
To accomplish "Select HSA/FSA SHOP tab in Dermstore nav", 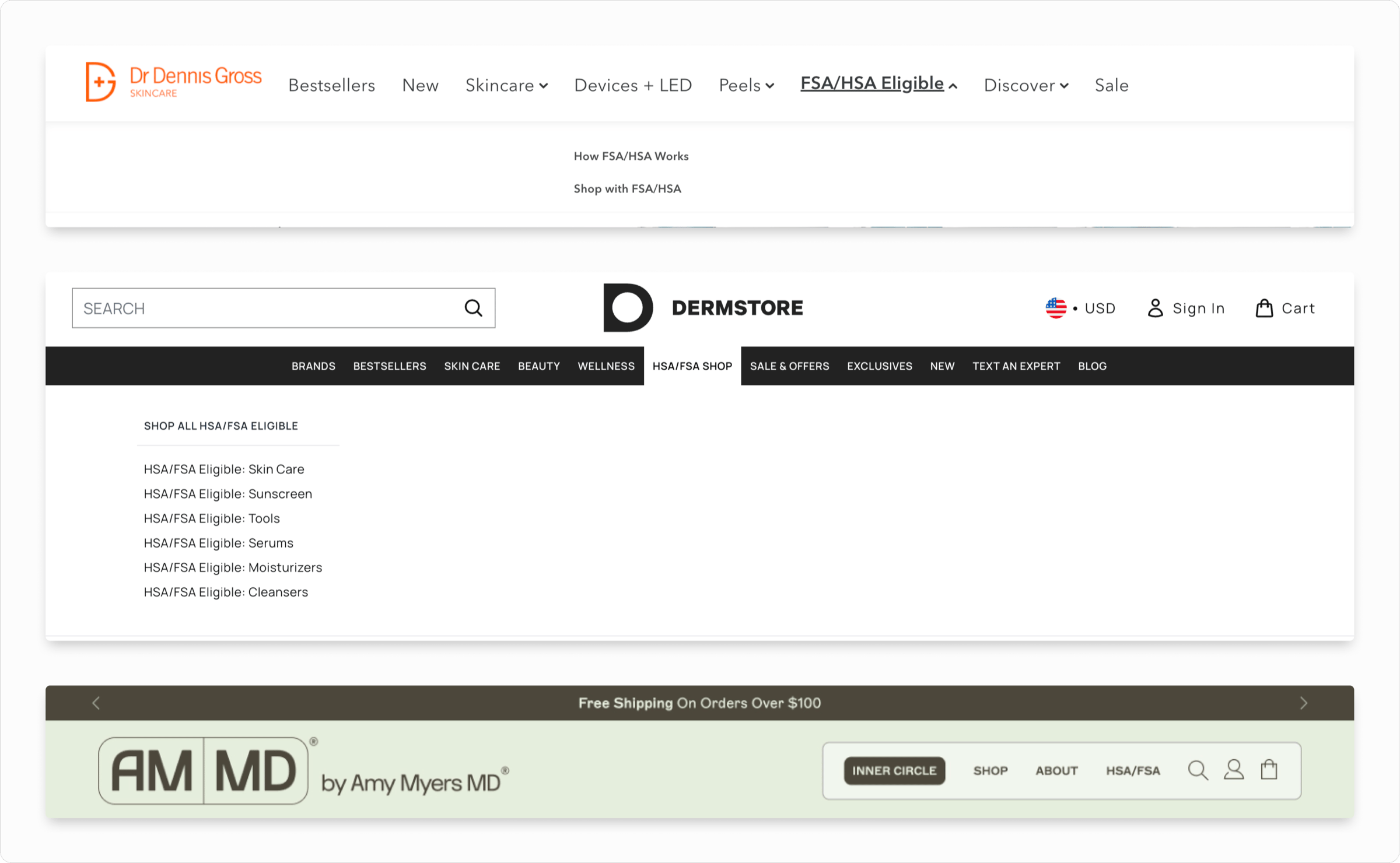I will pos(692,366).
